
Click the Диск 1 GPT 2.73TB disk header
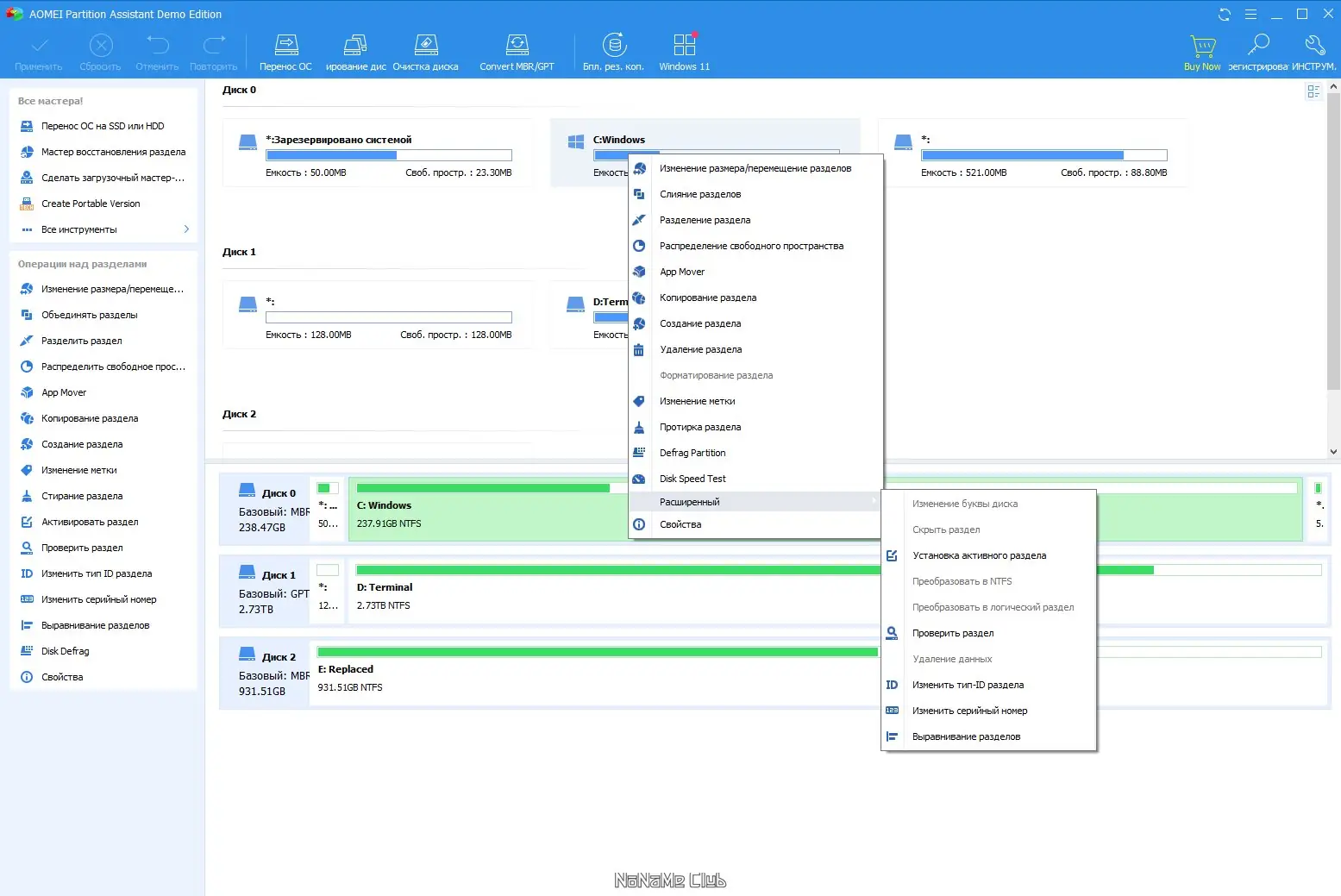(265, 592)
